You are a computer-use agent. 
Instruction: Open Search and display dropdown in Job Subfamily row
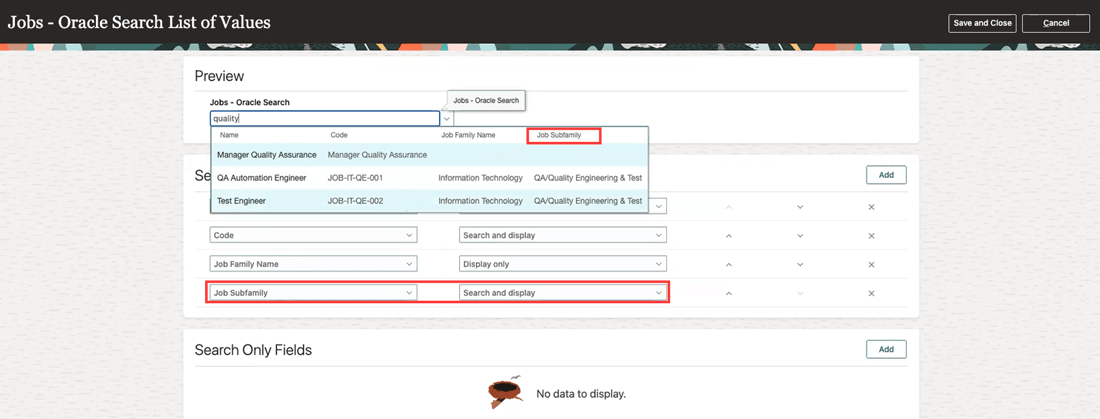tap(563, 293)
